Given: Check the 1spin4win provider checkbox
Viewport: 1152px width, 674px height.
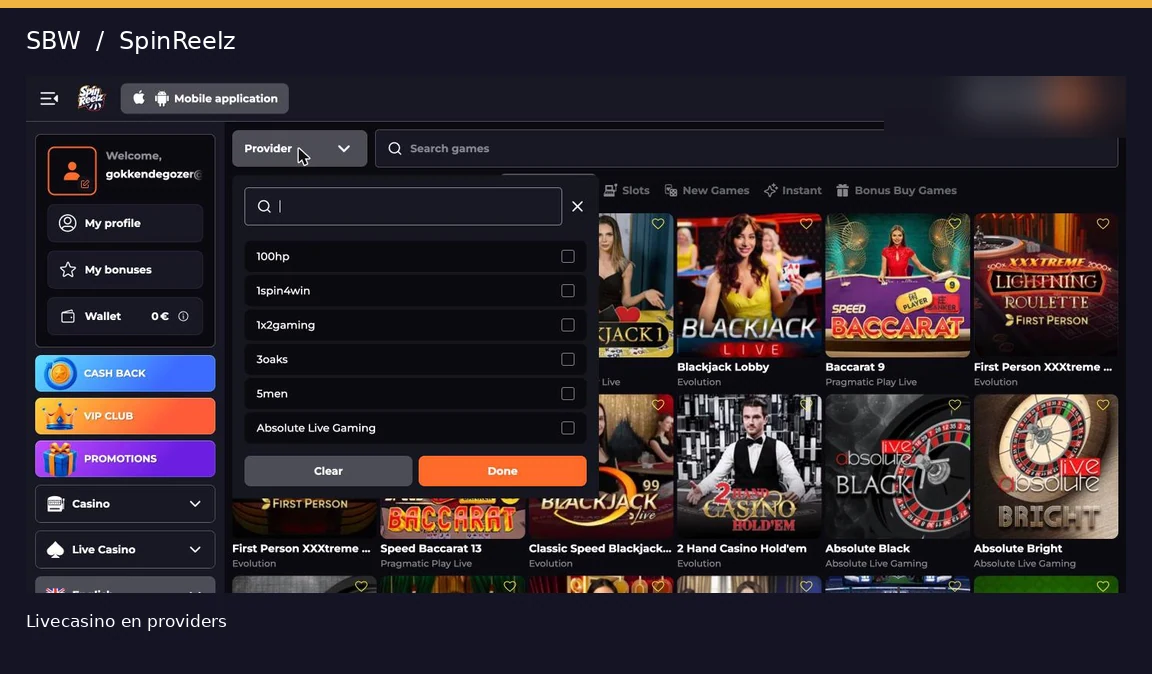Looking at the screenshot, I should (568, 290).
